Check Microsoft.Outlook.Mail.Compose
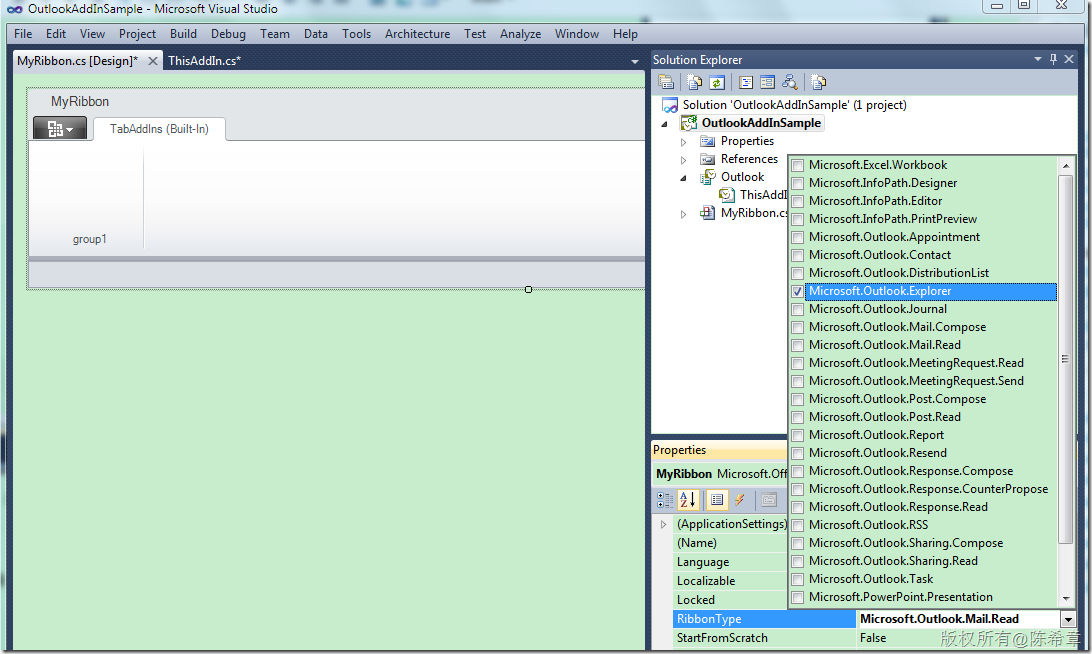 [797, 327]
